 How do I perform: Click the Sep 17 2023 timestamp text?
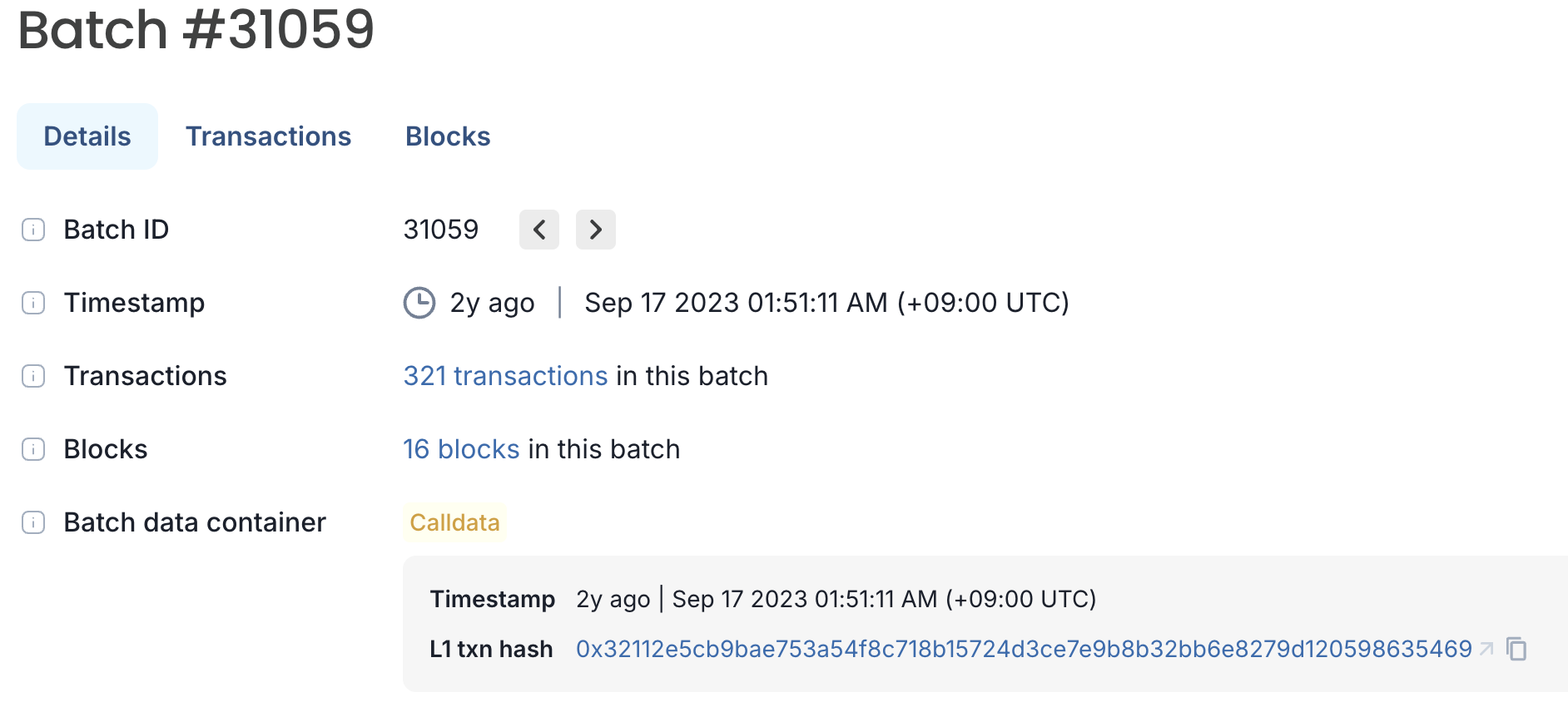tap(826, 303)
